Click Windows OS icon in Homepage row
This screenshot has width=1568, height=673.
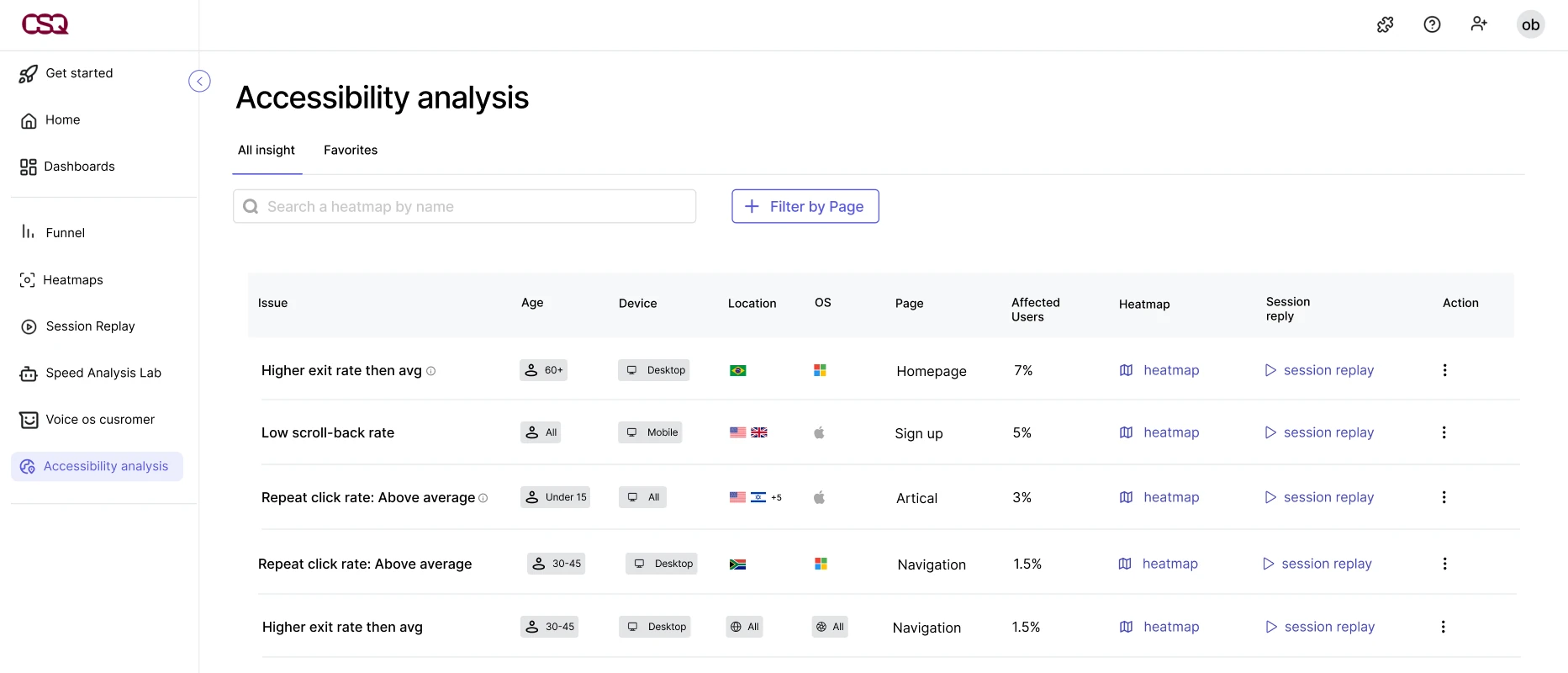[x=820, y=370]
